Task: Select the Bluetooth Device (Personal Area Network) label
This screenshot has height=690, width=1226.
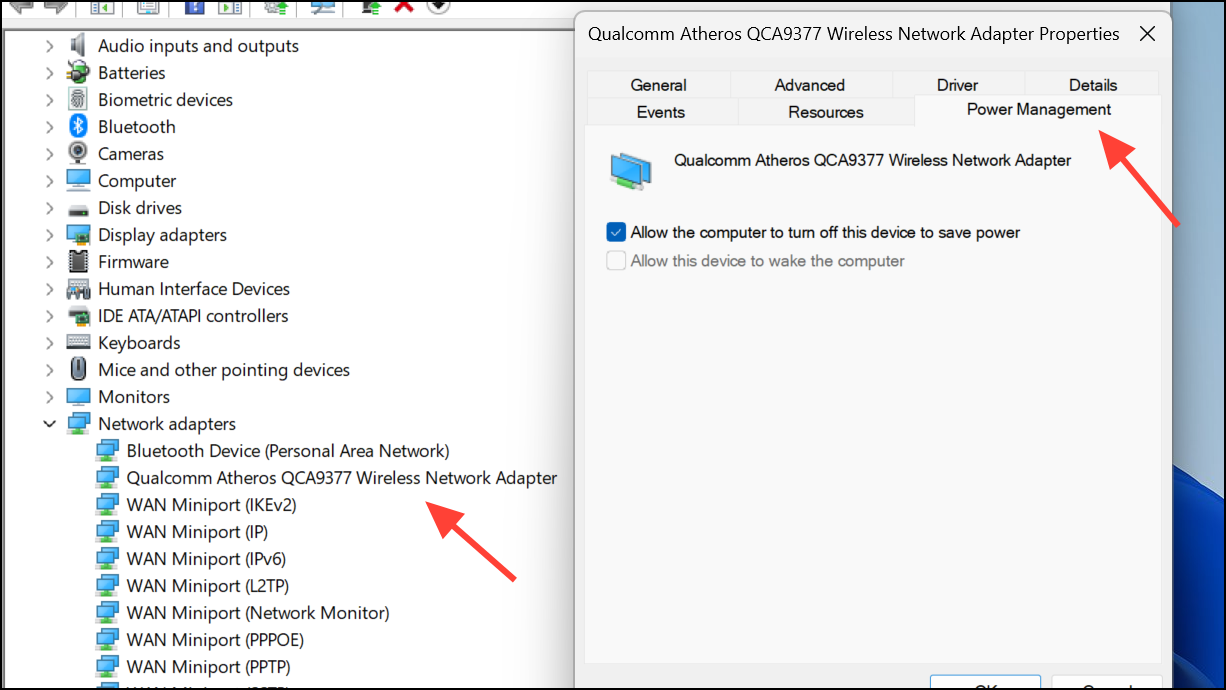Action: coord(288,451)
